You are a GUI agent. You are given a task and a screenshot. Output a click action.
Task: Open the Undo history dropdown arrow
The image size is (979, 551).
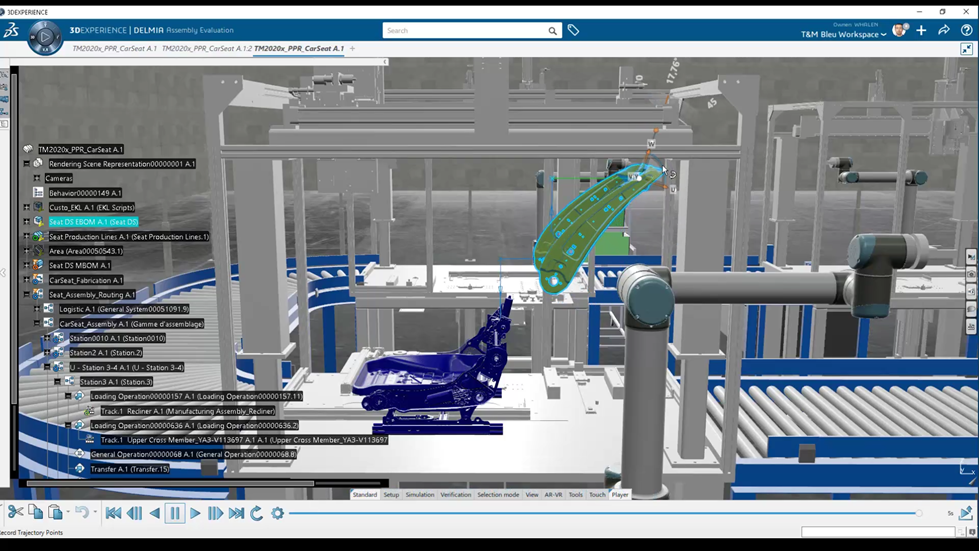pos(95,512)
